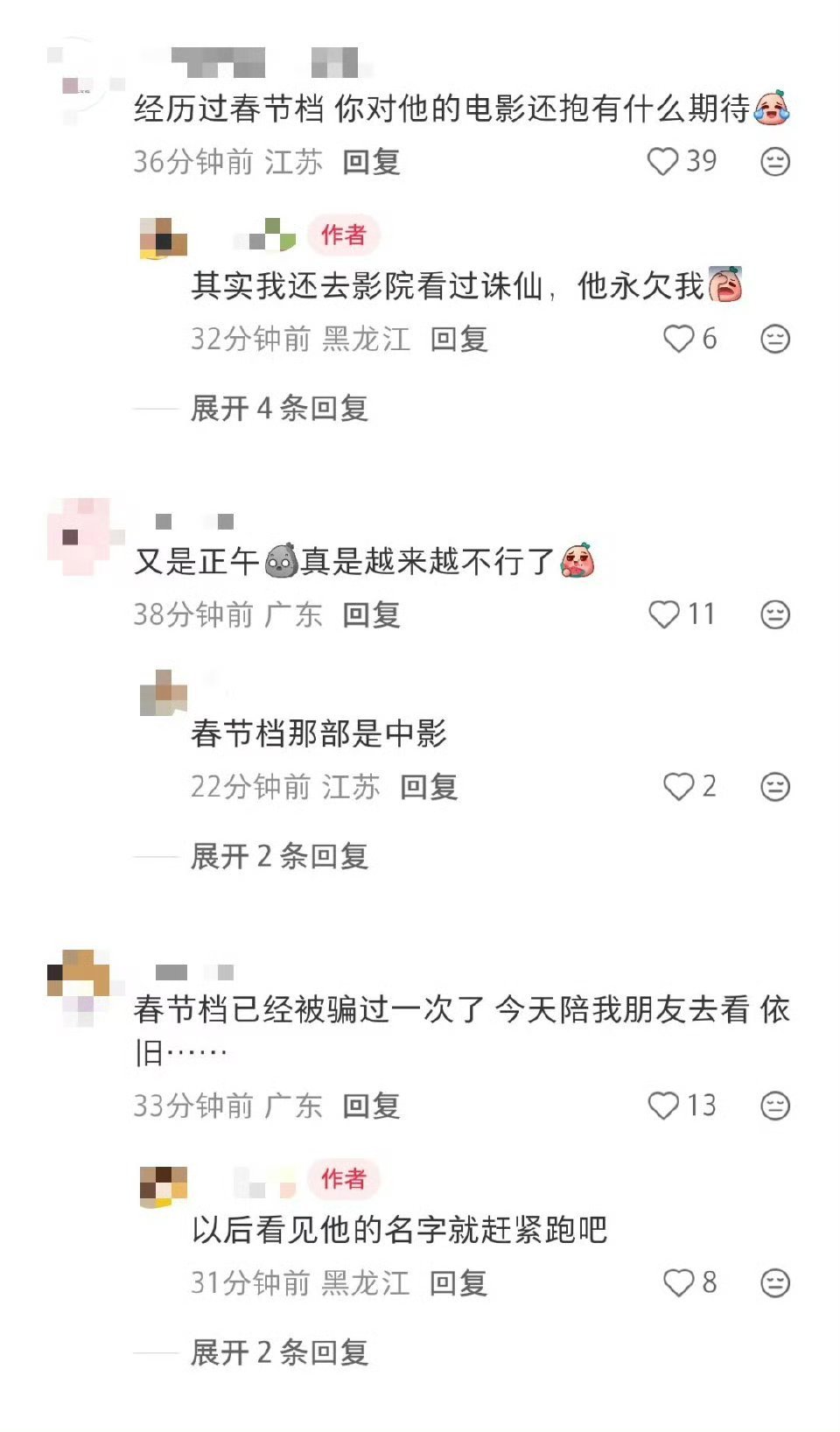
Task: Tap dislike face on 22分钟前 reply
Action: (x=775, y=787)
